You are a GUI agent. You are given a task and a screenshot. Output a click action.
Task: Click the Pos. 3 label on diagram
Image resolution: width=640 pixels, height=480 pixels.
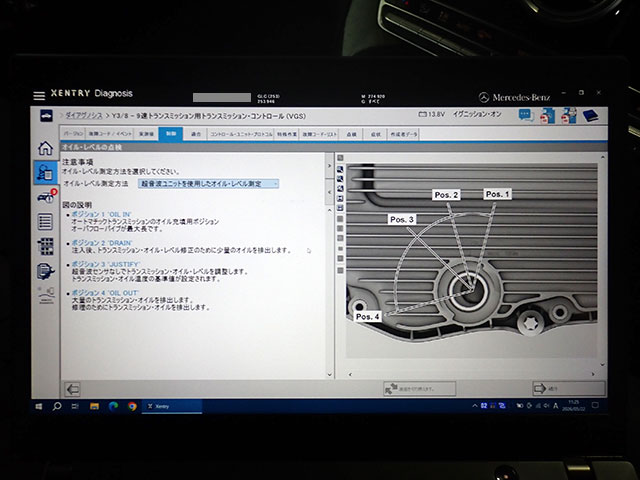pyautogui.click(x=402, y=220)
